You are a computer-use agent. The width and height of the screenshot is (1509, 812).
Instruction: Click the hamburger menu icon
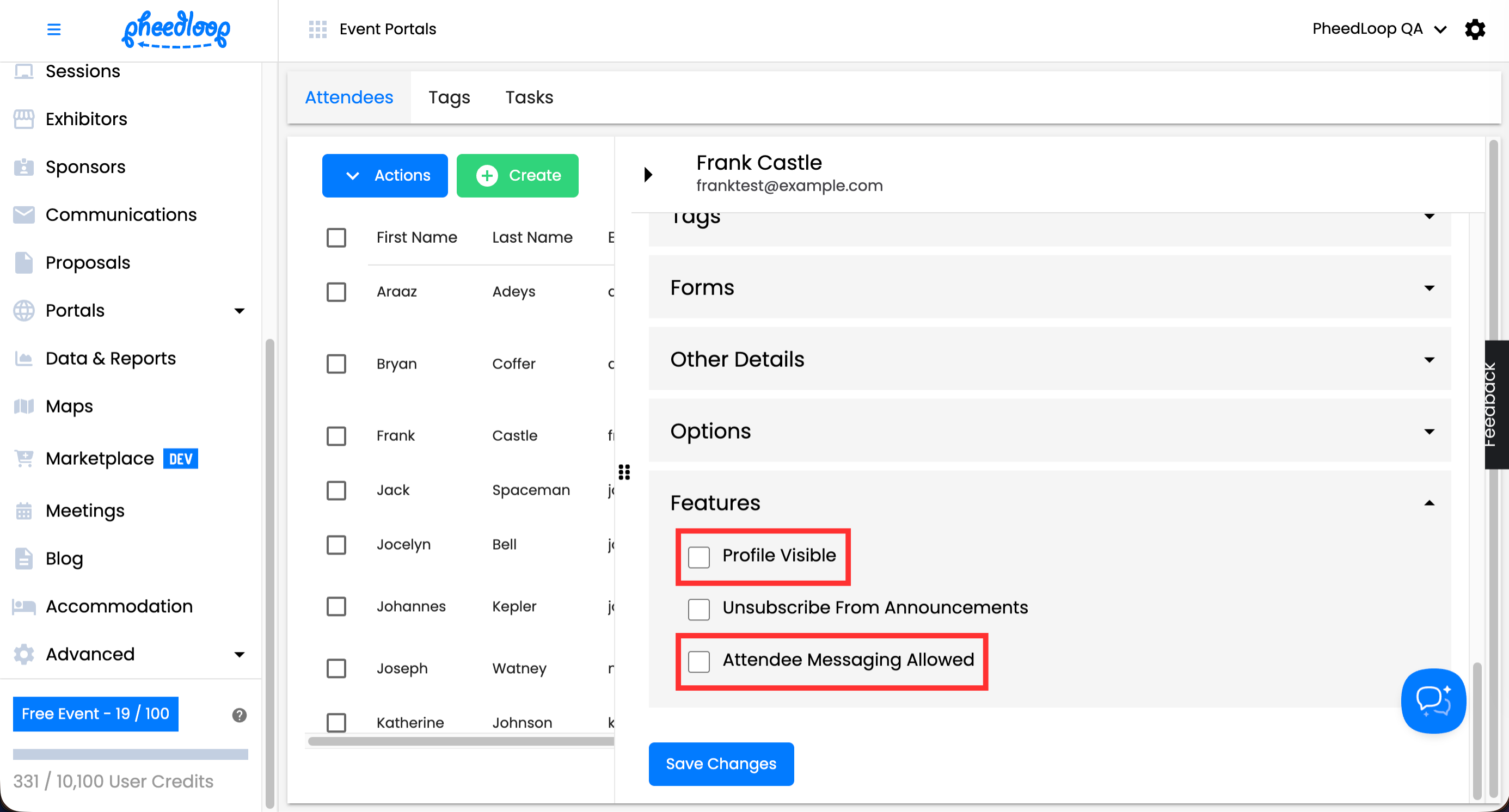click(x=54, y=29)
